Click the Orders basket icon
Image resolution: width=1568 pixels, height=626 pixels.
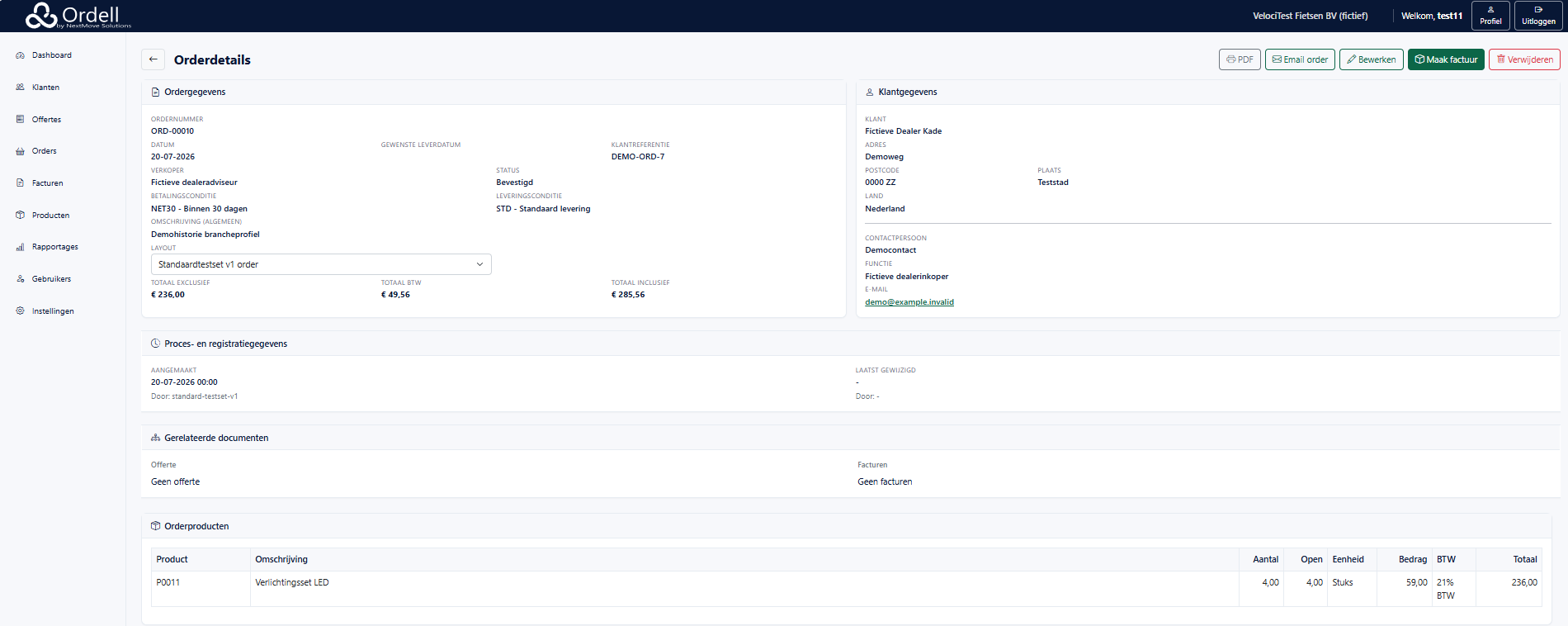coord(21,151)
